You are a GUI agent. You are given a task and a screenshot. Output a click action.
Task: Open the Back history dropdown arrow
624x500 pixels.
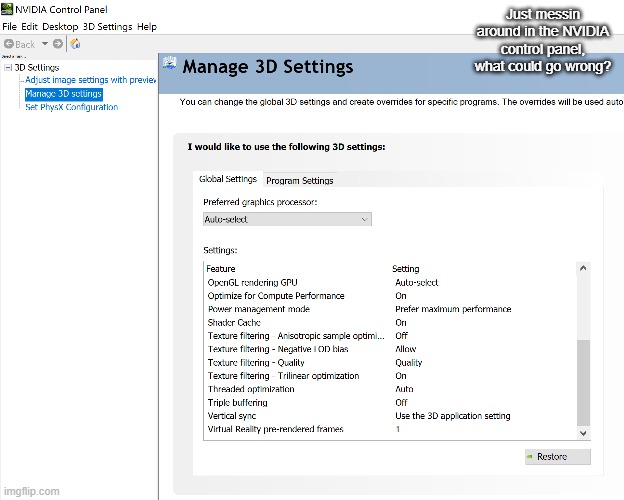[x=45, y=43]
